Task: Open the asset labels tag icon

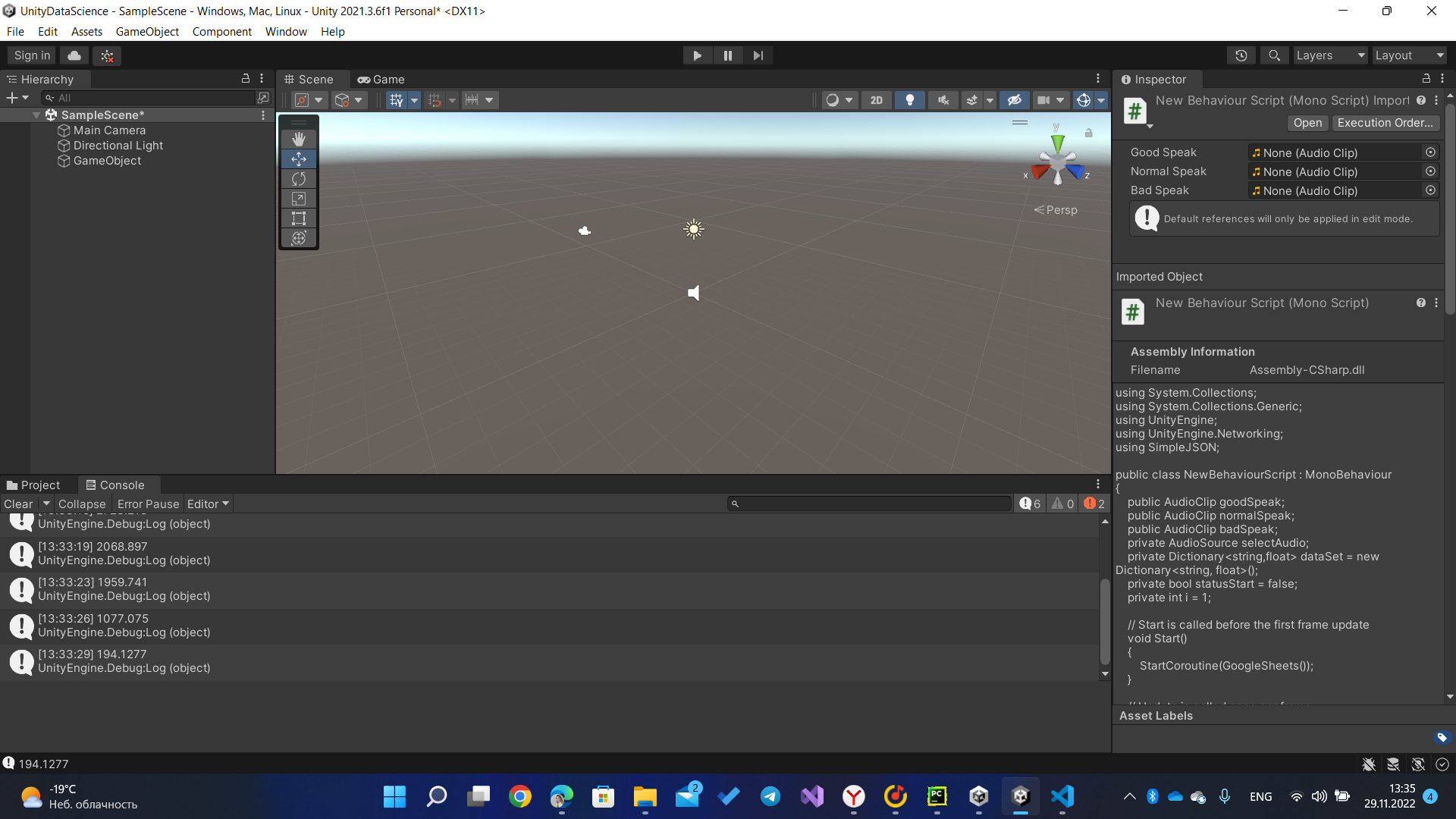Action: 1442,737
